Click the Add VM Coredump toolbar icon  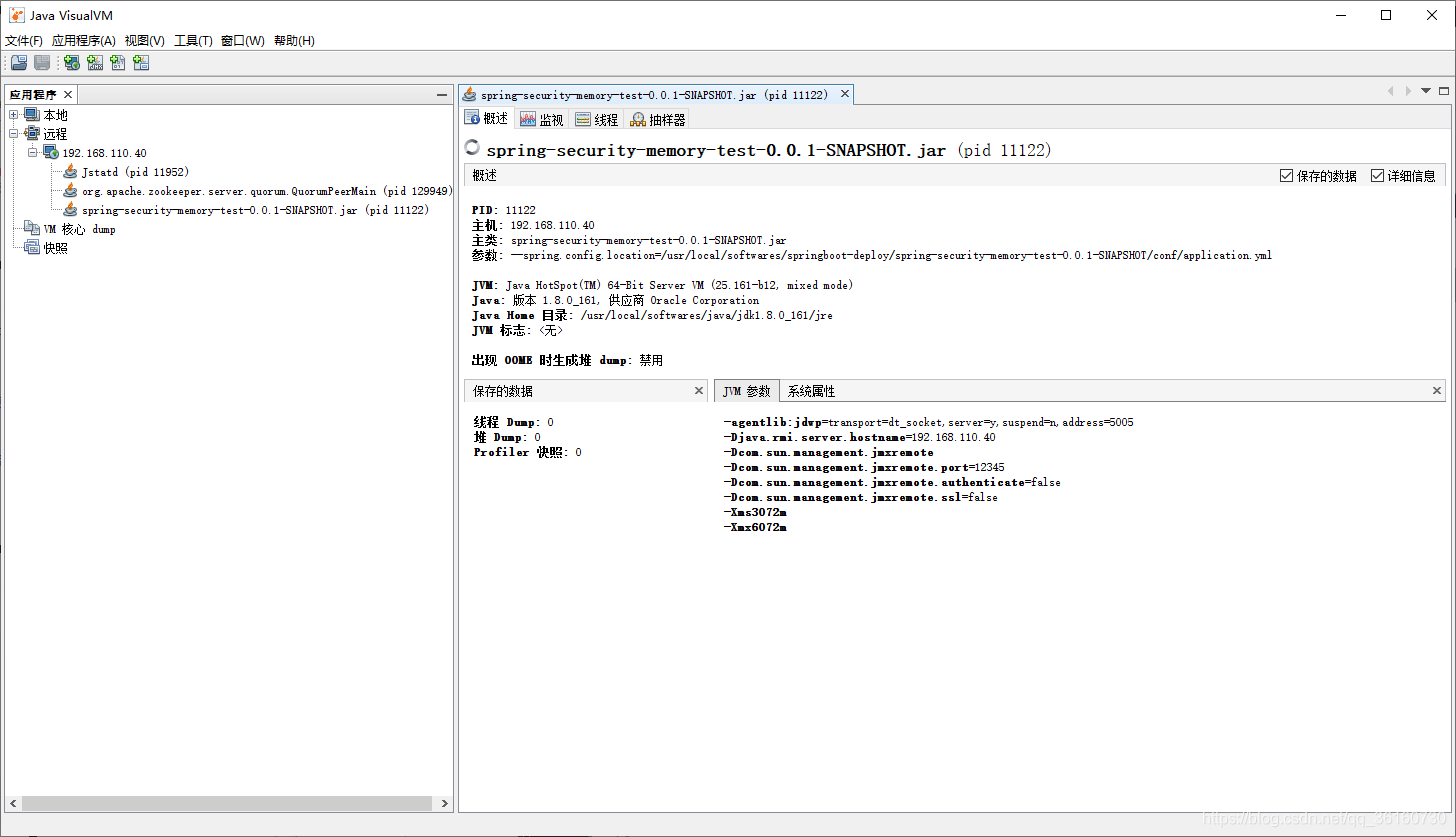pyautogui.click(x=118, y=63)
